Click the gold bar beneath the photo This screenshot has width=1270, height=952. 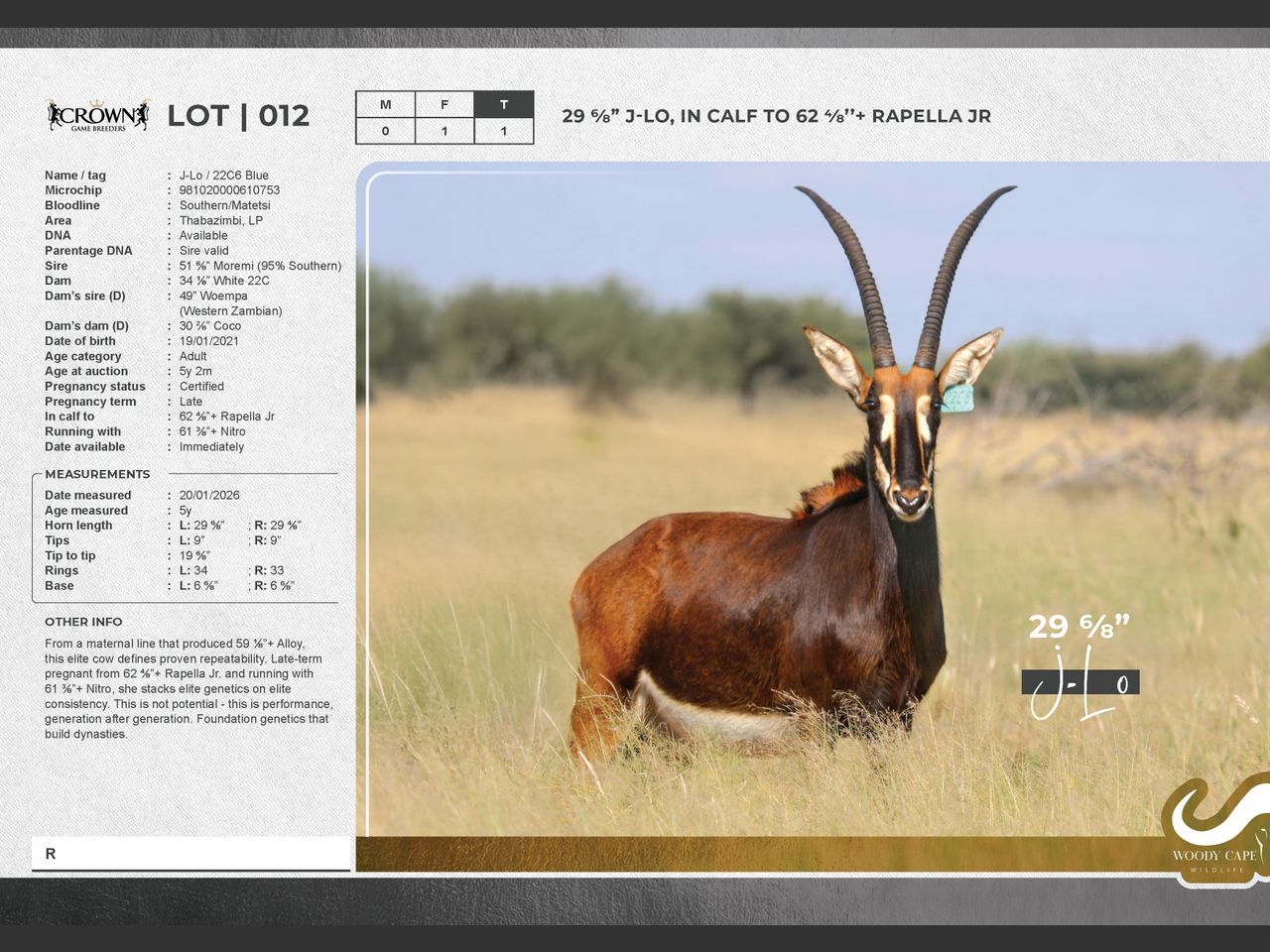coord(754,854)
